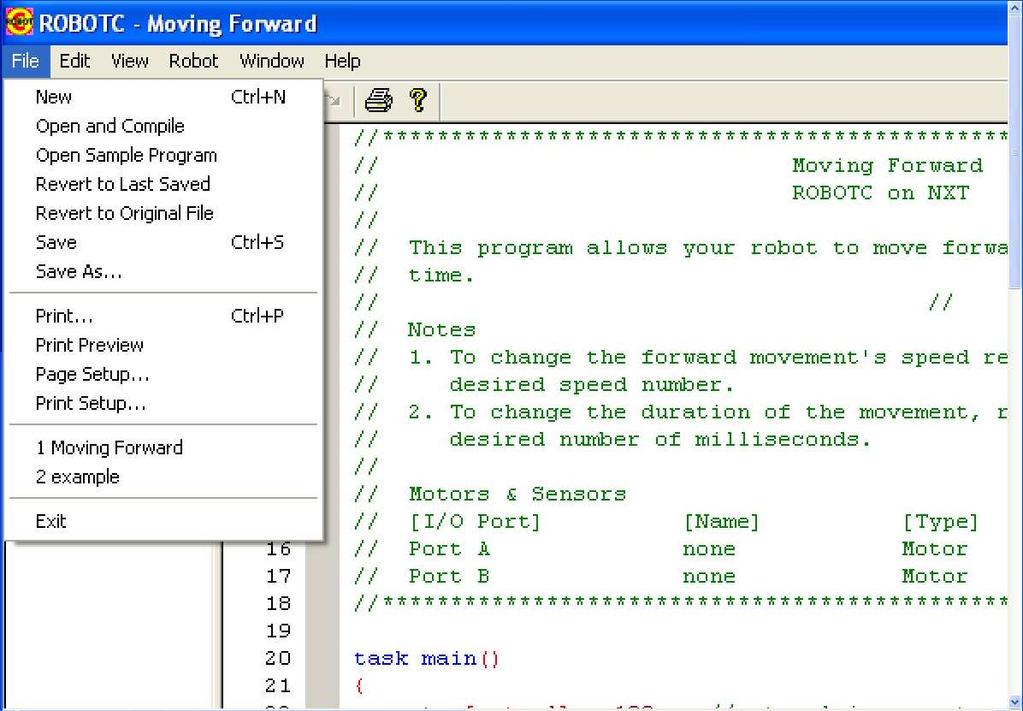The height and width of the screenshot is (711, 1023).
Task: Choose Revert to Last Saved
Action: click(x=163, y=184)
